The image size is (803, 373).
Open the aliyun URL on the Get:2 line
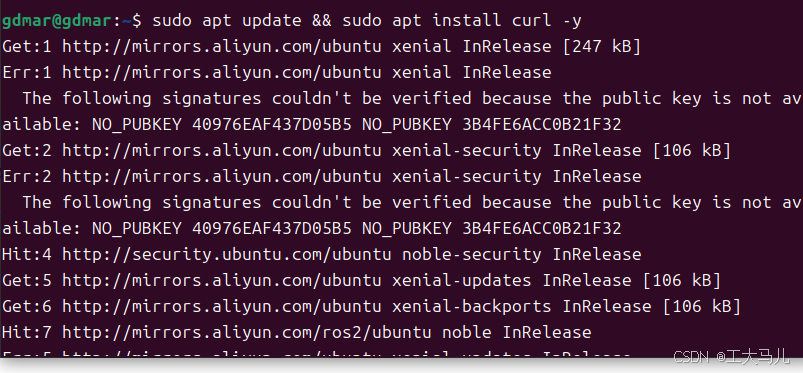click(x=222, y=151)
